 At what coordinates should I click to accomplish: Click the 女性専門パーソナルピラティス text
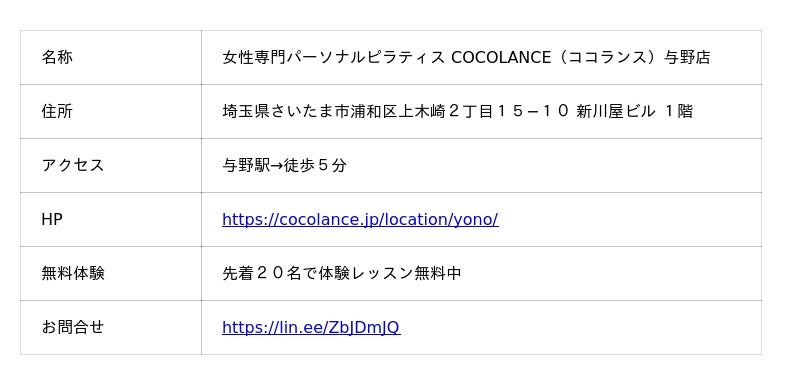(334, 58)
